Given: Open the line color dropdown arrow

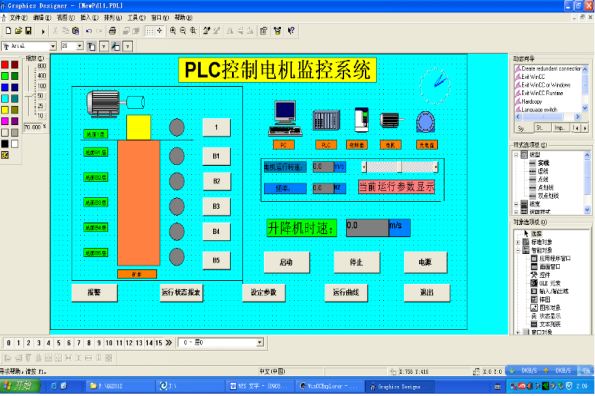Looking at the screenshot, I should point(128,46).
